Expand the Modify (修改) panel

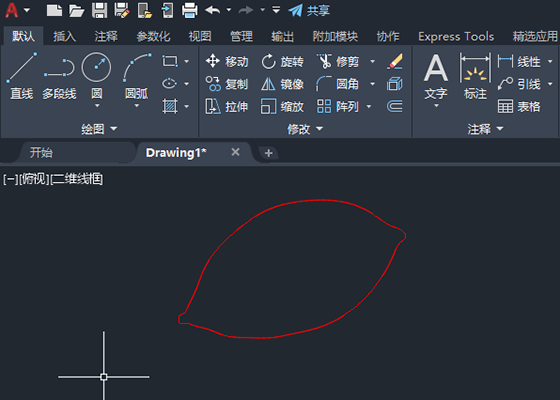pyautogui.click(x=305, y=129)
